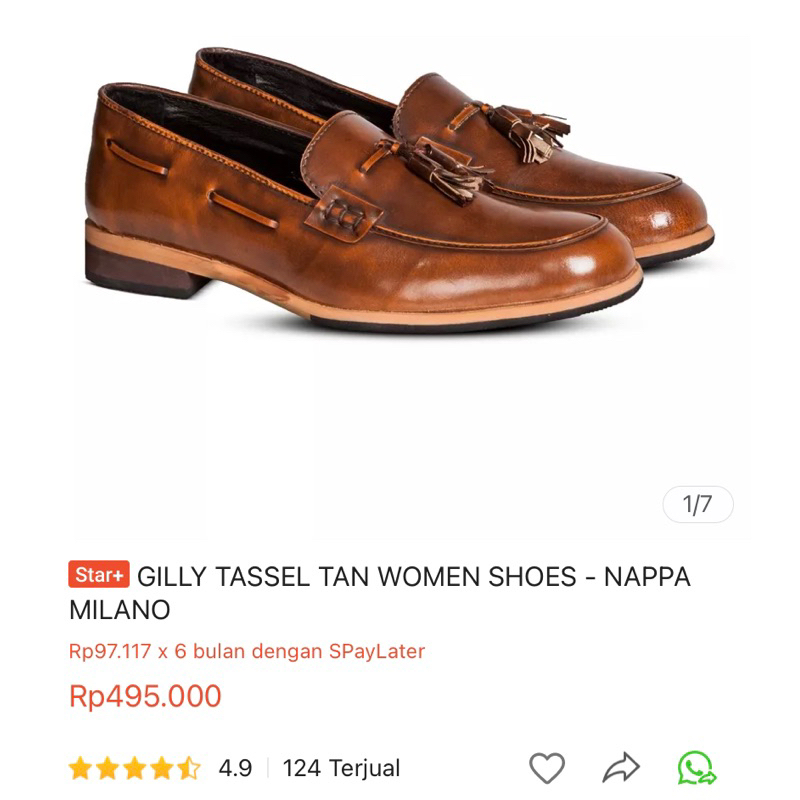Viewport: 800px width, 800px height.
Task: Tap the word MILANO in the title
Action: point(120,609)
